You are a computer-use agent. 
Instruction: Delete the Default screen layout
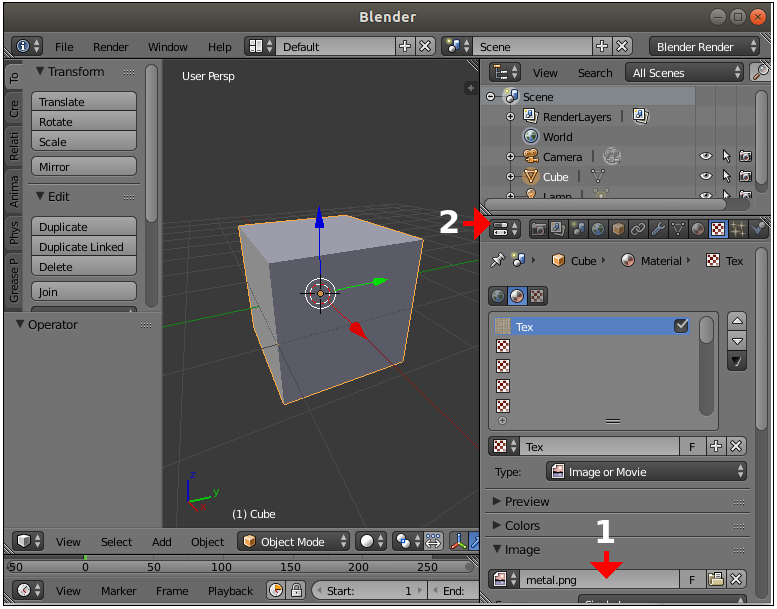pyautogui.click(x=425, y=47)
